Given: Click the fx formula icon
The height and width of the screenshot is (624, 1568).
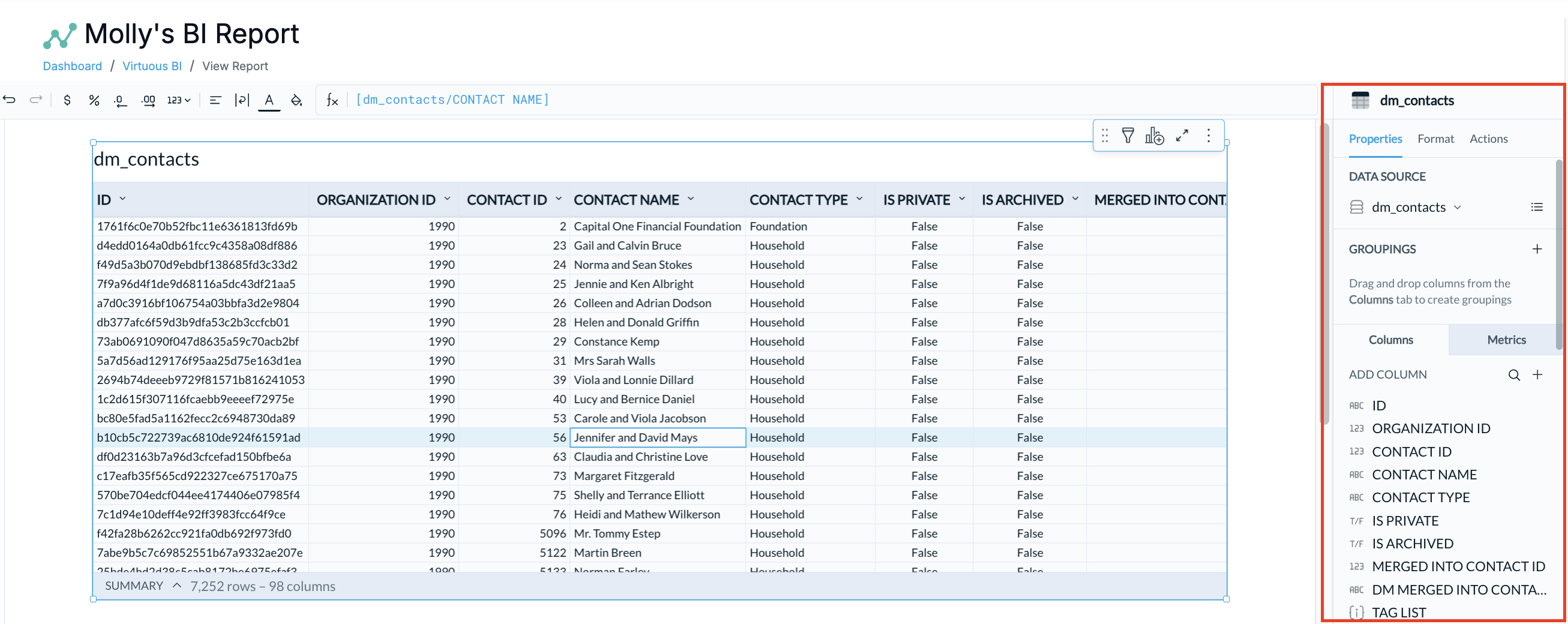Looking at the screenshot, I should 332,100.
